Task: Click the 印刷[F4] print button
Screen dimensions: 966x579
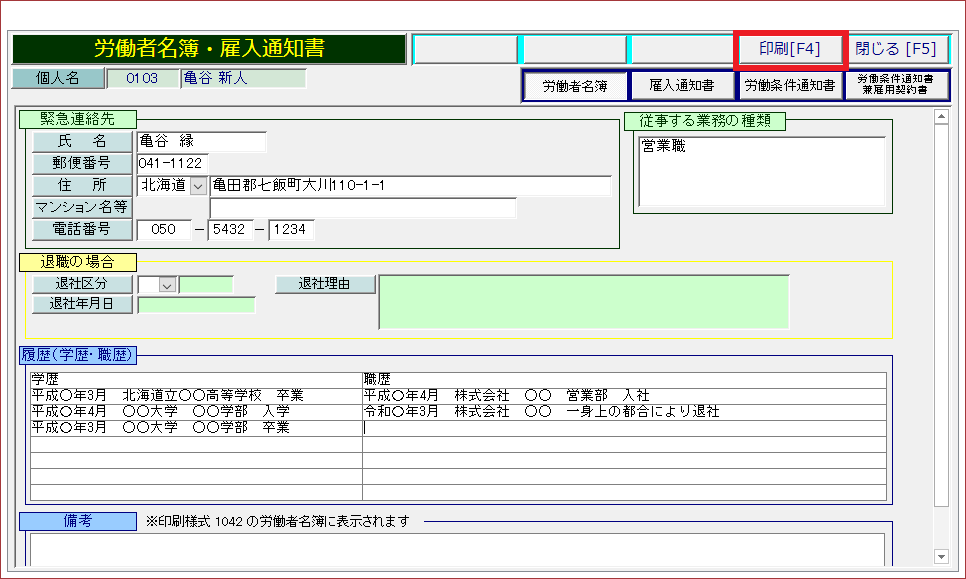Action: 790,49
